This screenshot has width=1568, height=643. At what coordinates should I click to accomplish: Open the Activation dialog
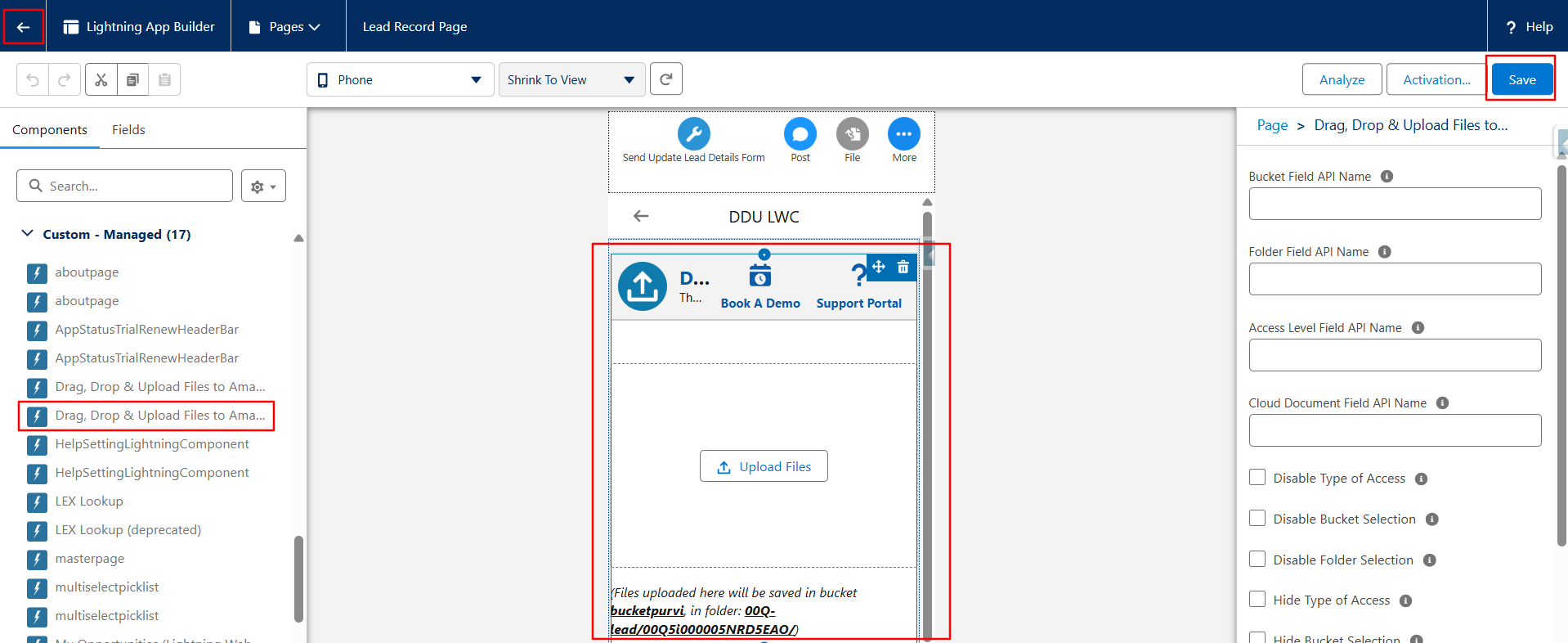[1436, 79]
